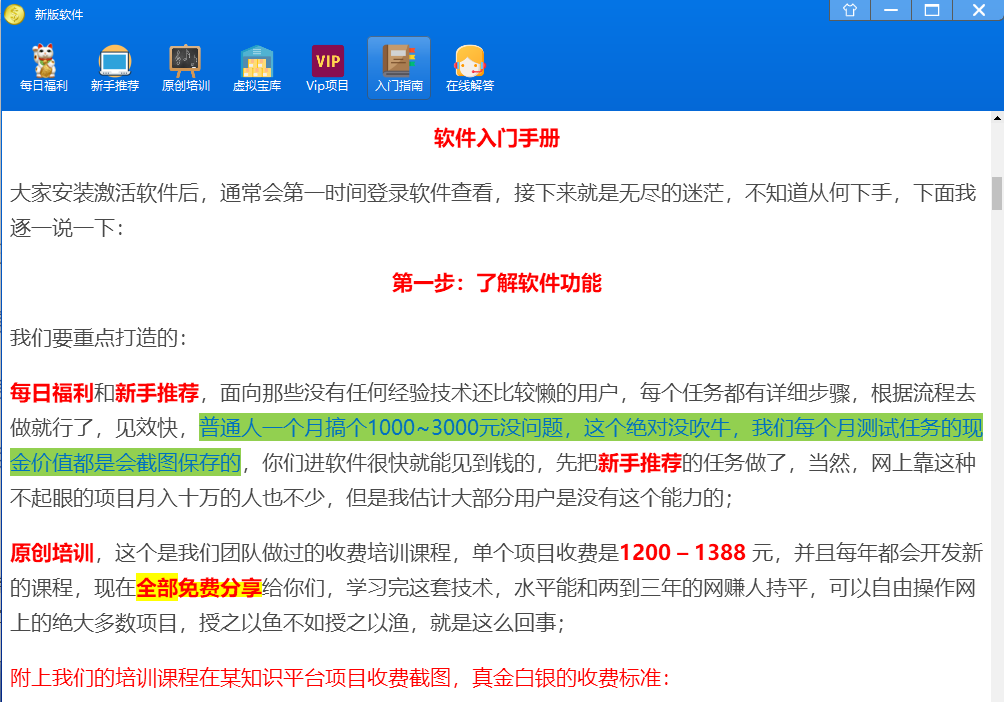Click the 第一步：了解软件功能 heading
1004x702 pixels.
(496, 283)
